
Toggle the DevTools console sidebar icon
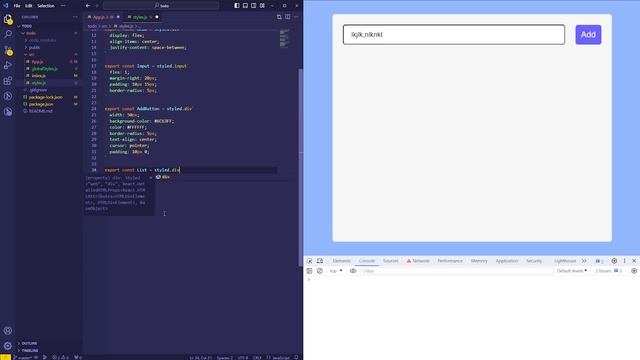tap(309, 271)
